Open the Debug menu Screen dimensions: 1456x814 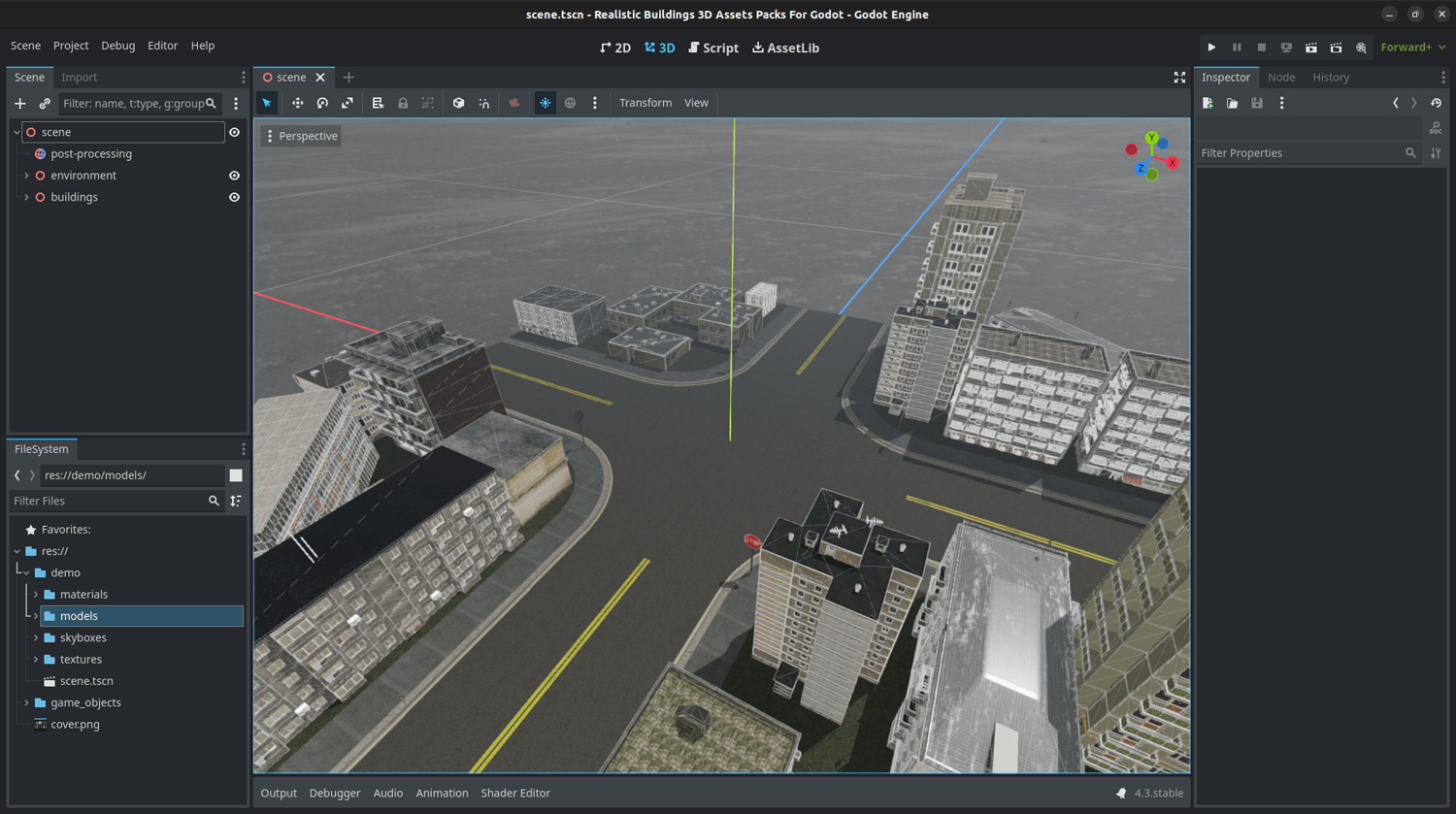point(118,46)
